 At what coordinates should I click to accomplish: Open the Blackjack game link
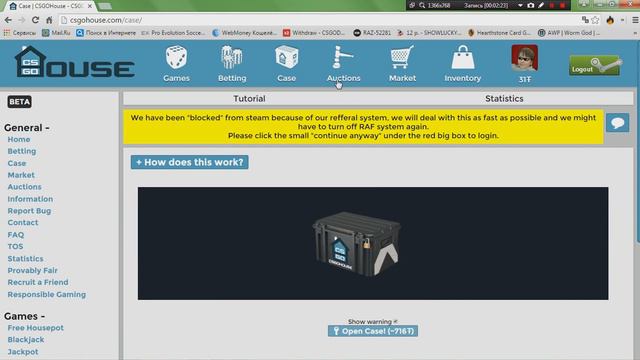26,340
